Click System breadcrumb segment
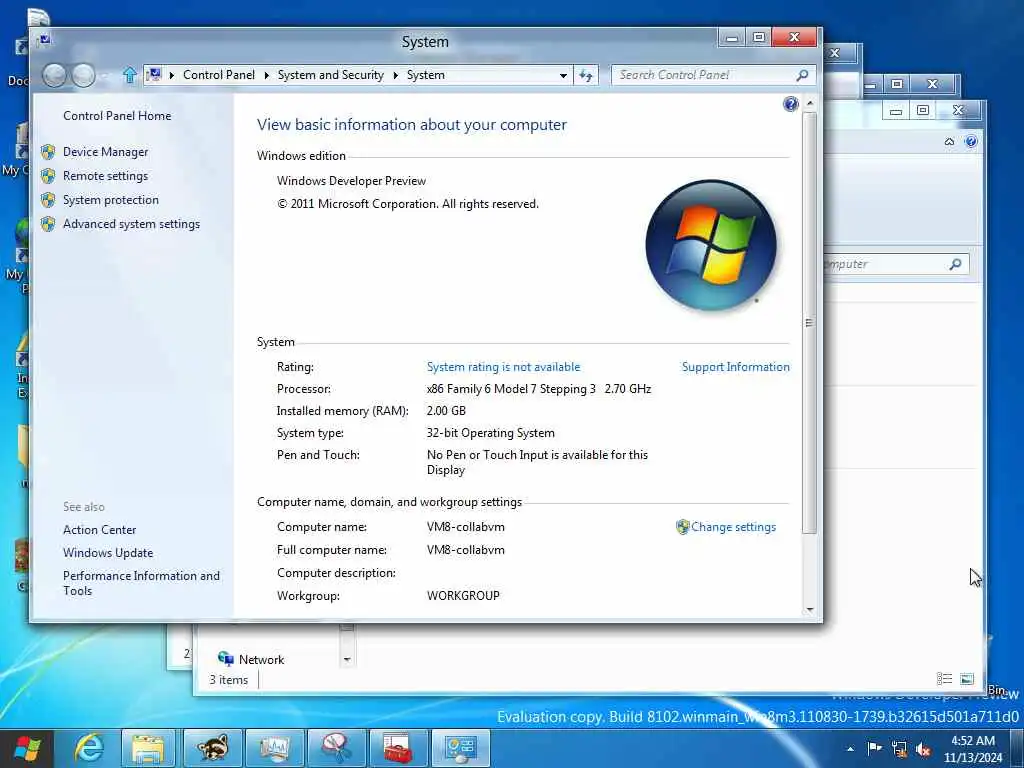 (x=426, y=75)
